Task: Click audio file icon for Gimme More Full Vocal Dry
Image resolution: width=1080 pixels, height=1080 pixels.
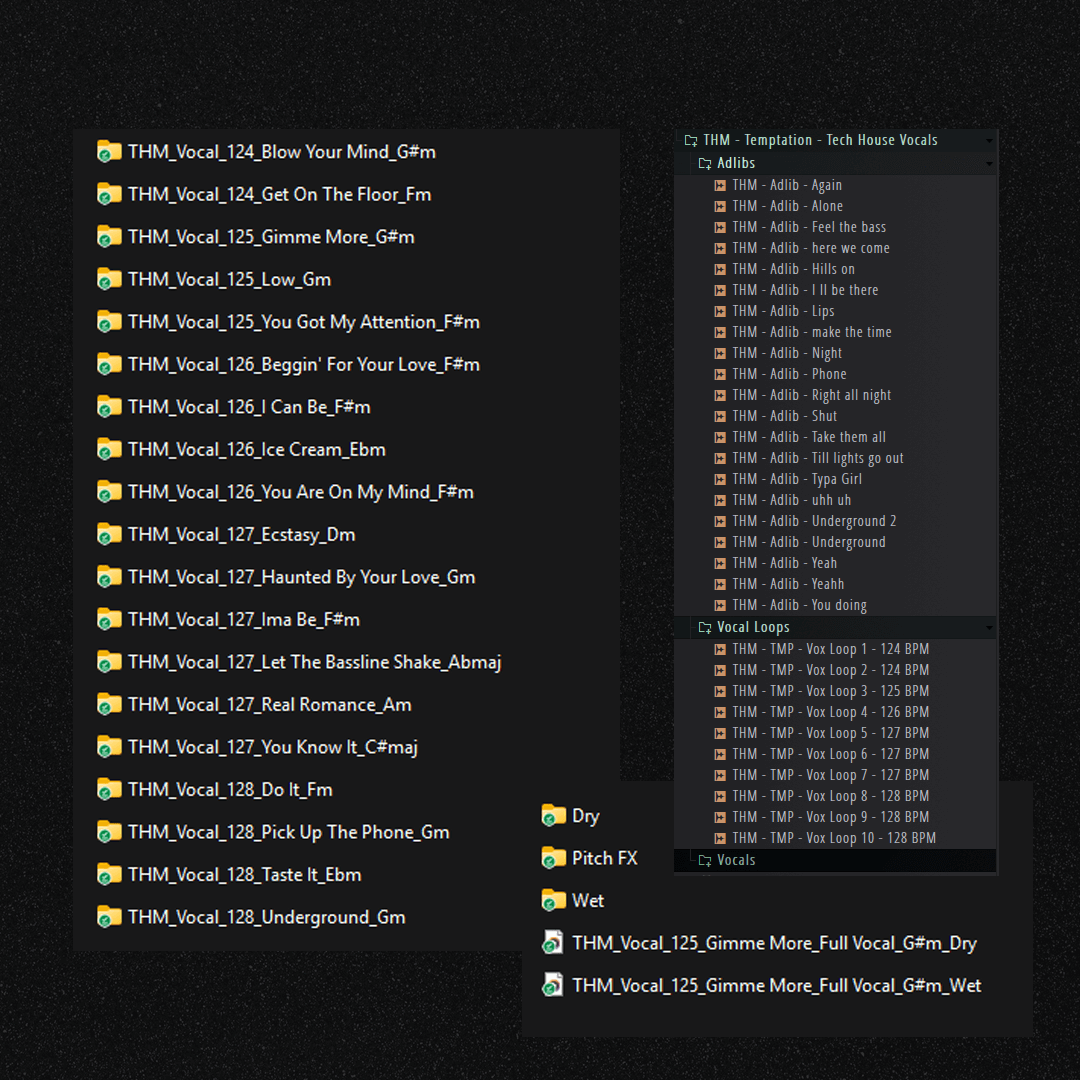Action: point(553,943)
